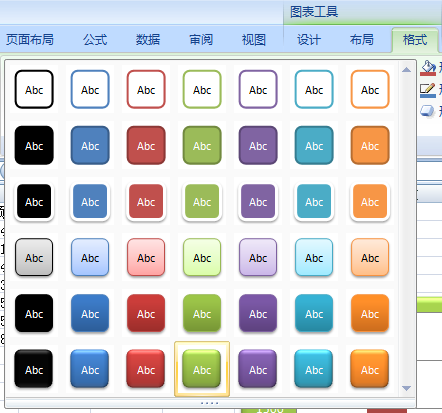Select the green gradient style in fifth row
Screen dimensions: 442x413
[x=202, y=313]
